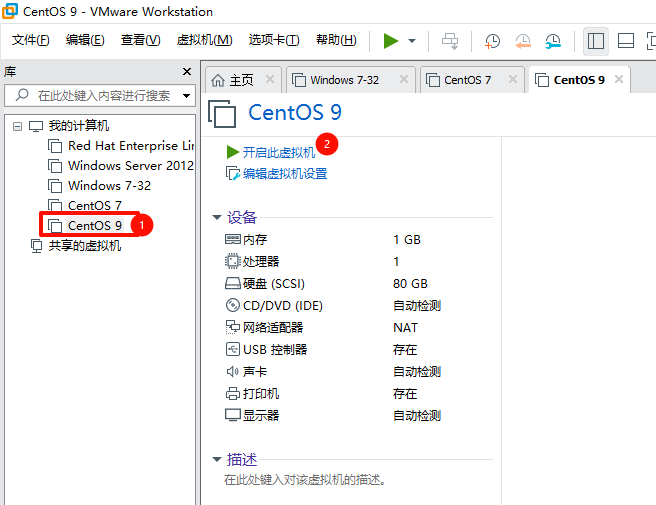Click the 80 GB disk value
The image size is (656, 505).
point(410,284)
